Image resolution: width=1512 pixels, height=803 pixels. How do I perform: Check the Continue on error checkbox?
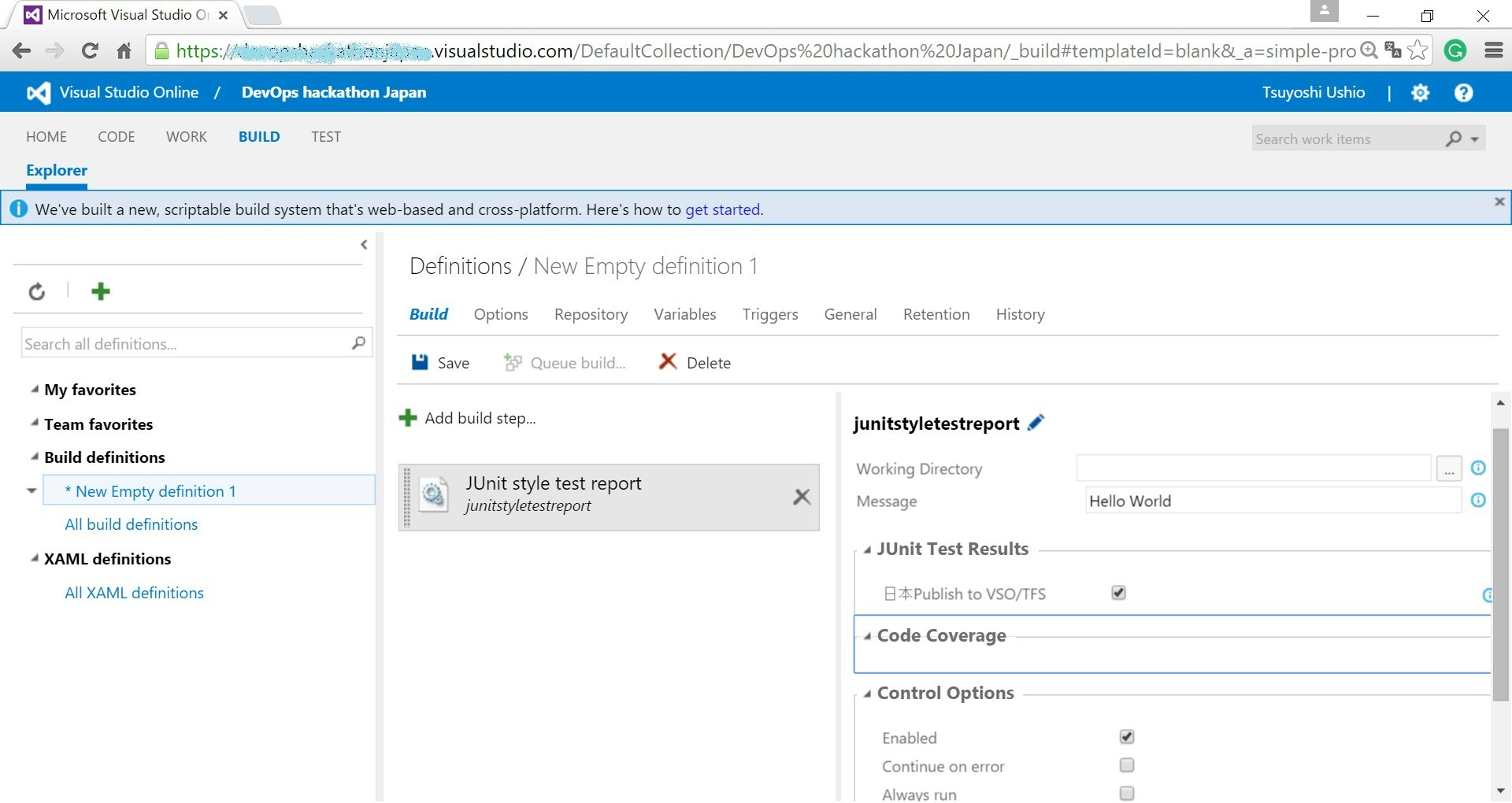tap(1127, 765)
